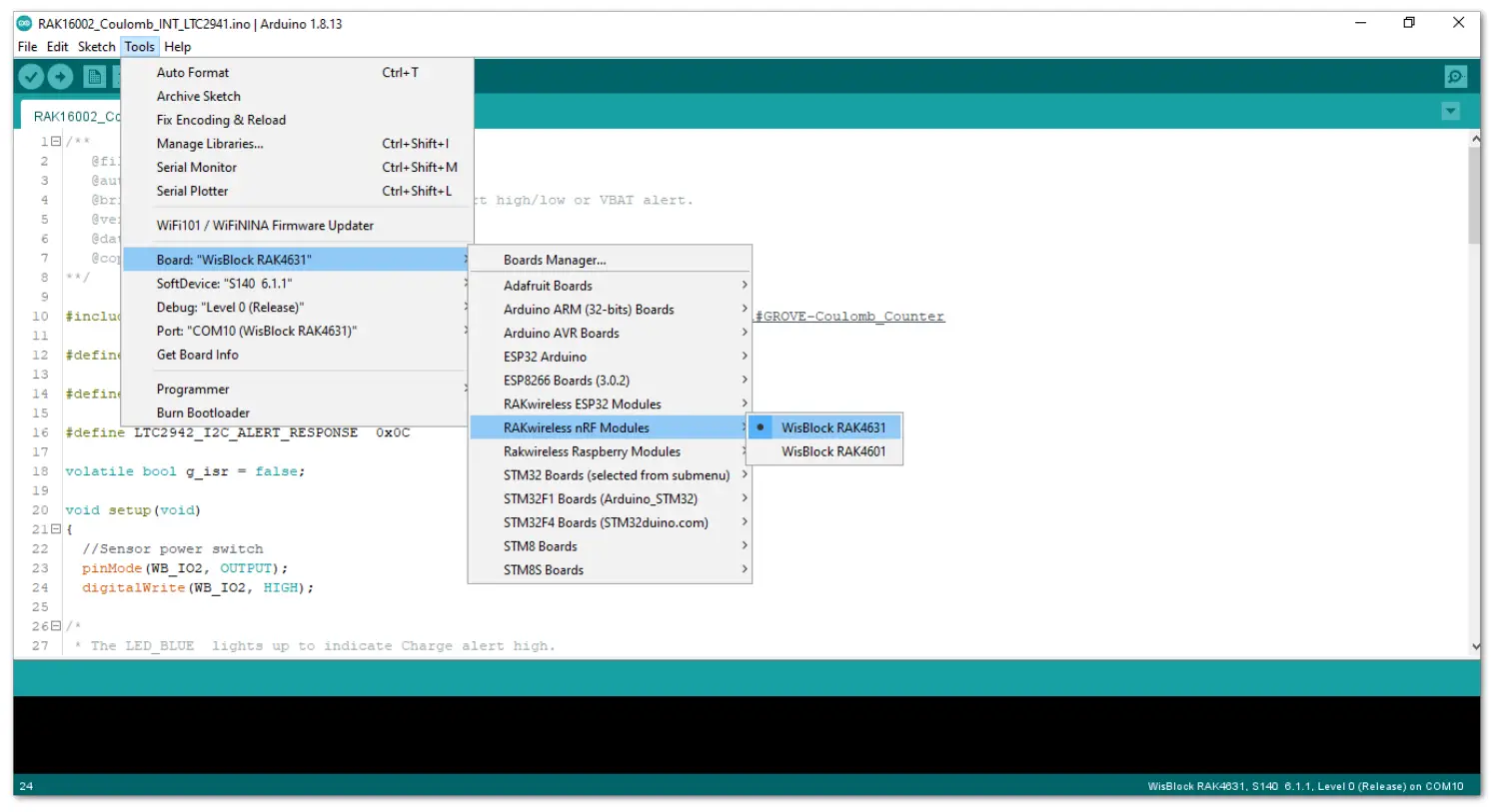Click code line "digitalWrite(WB_IO2, HIGH);"
Viewport: 1507px width, 812px height.
[198, 588]
